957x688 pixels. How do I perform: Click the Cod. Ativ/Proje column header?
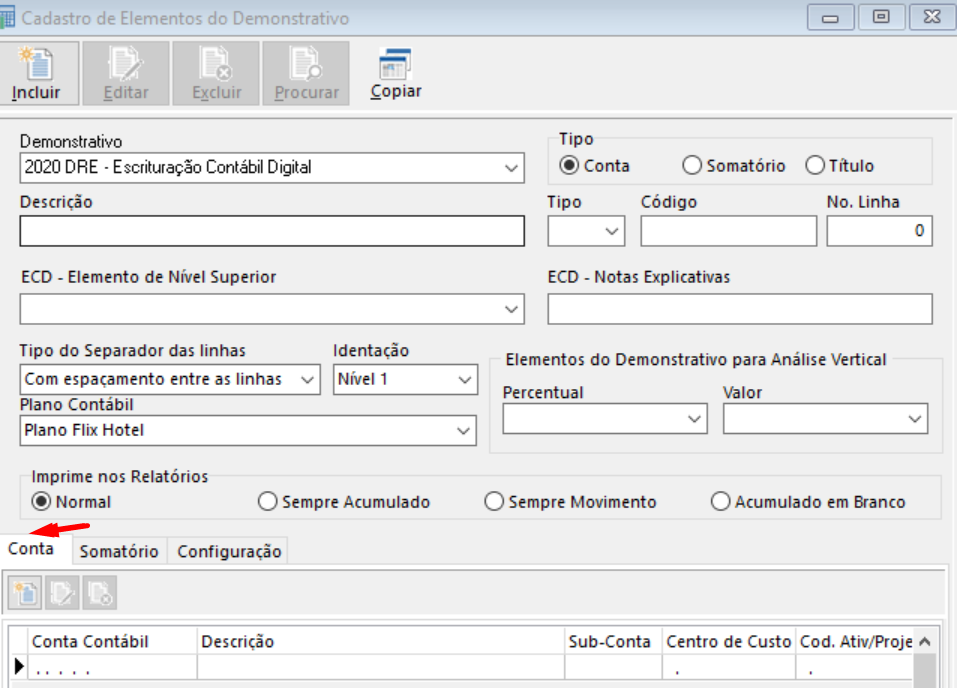pyautogui.click(x=855, y=642)
